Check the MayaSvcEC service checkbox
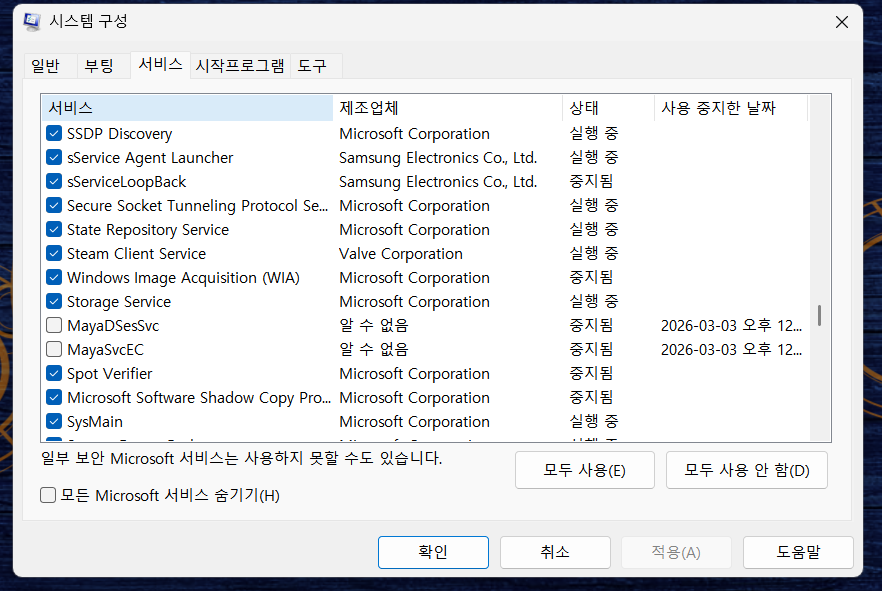This screenshot has height=591, width=882. [54, 349]
